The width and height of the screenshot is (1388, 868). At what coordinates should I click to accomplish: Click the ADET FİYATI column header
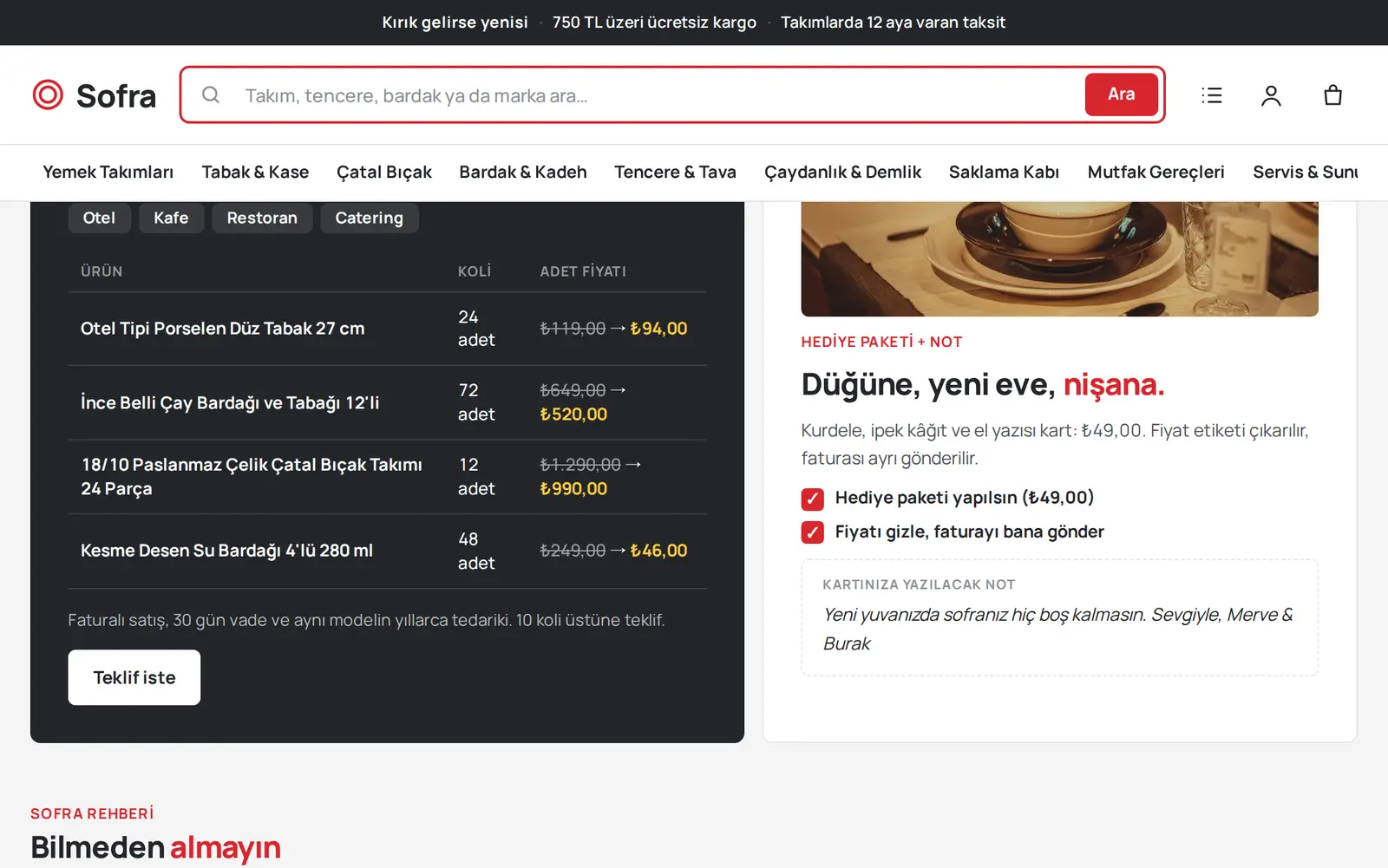tap(583, 271)
